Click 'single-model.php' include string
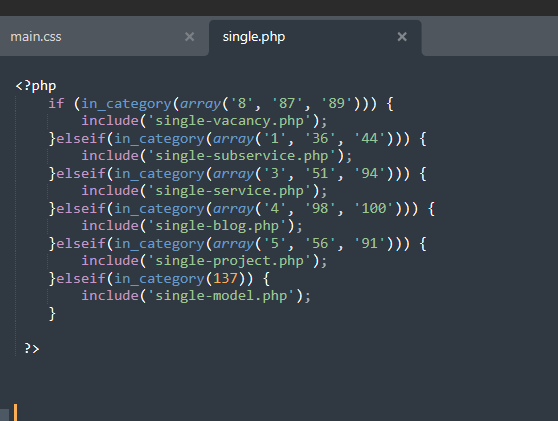This screenshot has width=558, height=421. click(x=221, y=295)
